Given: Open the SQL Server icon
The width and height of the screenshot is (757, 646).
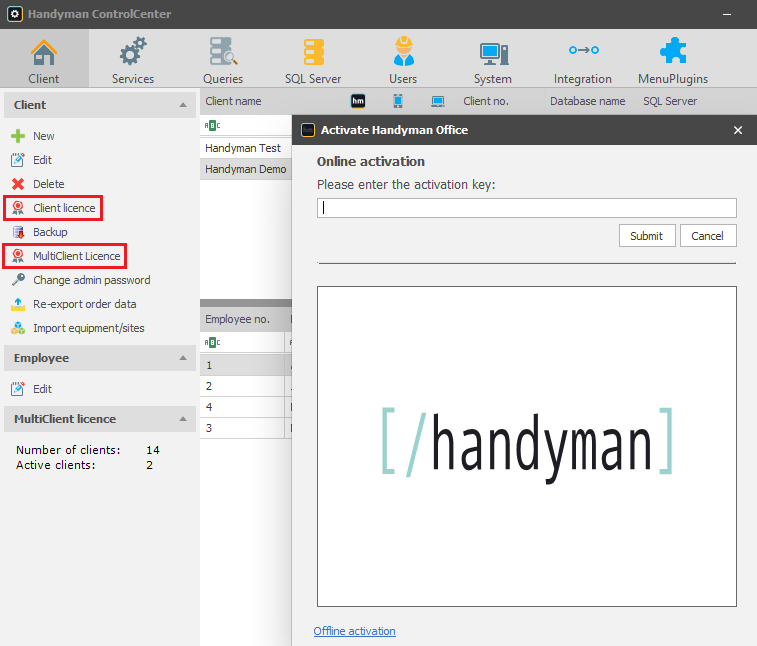Looking at the screenshot, I should tap(313, 52).
